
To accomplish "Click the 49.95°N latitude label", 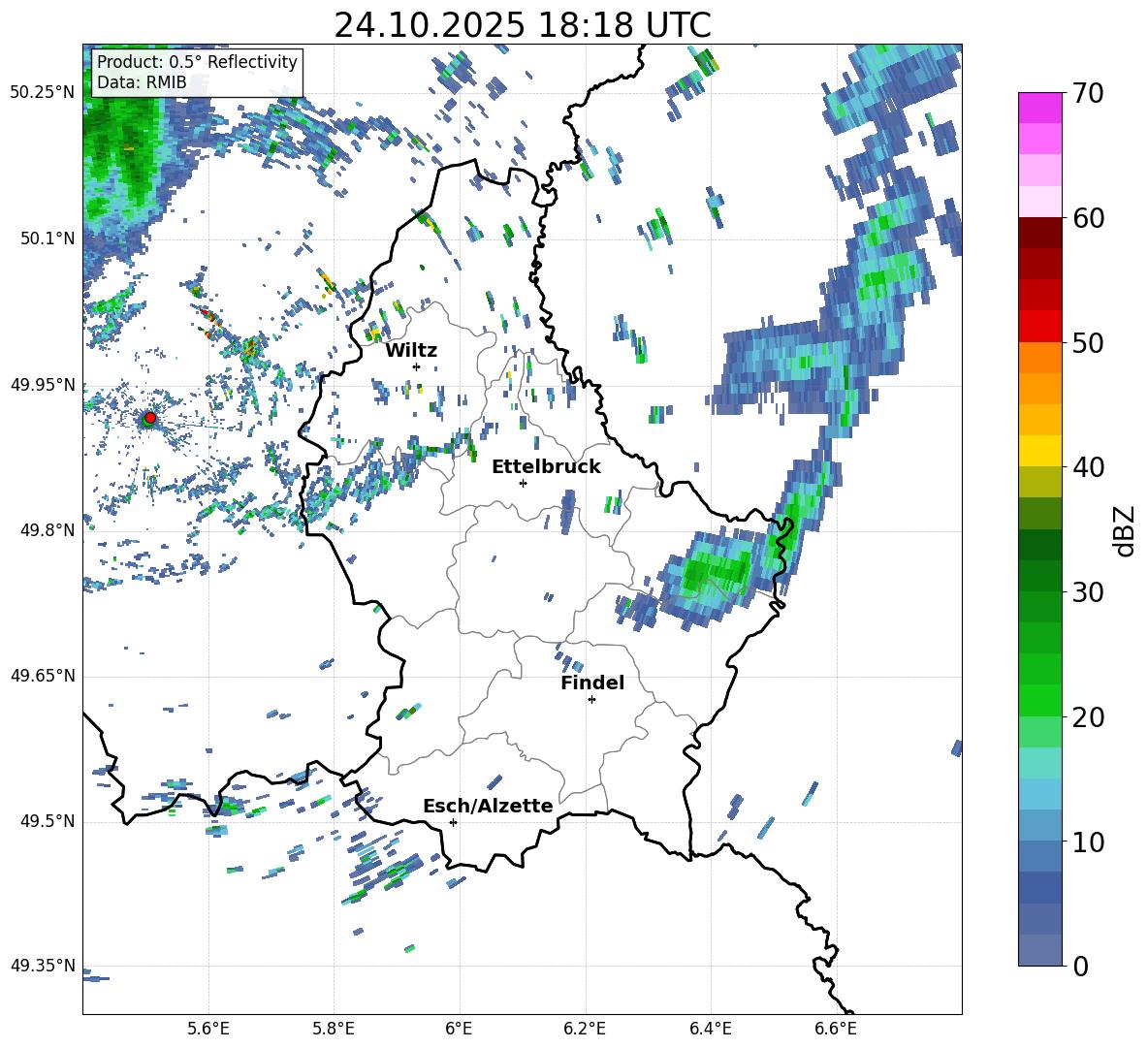I will coord(43,384).
